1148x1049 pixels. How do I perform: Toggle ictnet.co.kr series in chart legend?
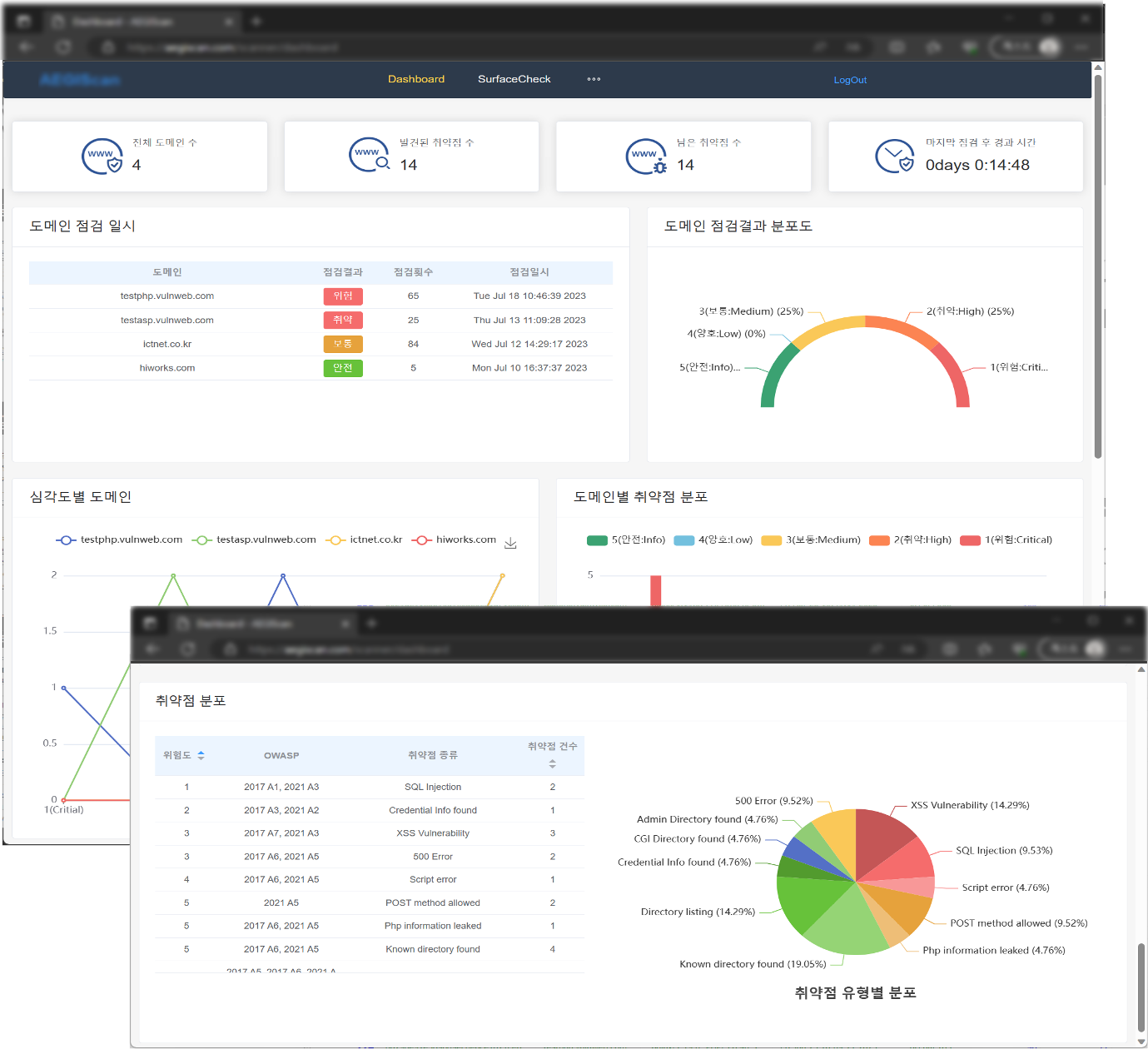click(x=365, y=540)
